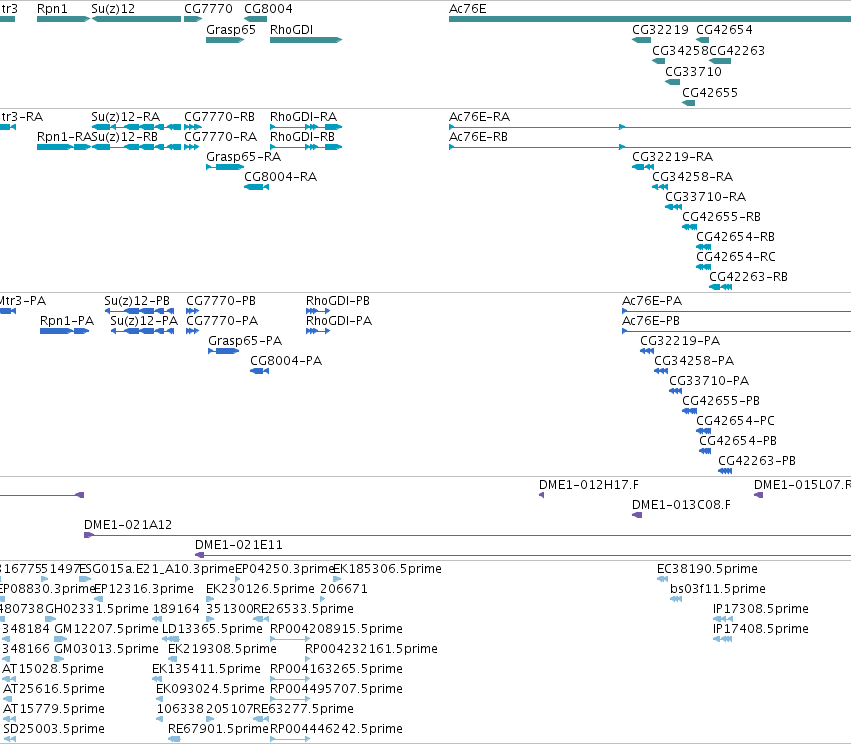Click transcript CG42263-RB

point(748,277)
